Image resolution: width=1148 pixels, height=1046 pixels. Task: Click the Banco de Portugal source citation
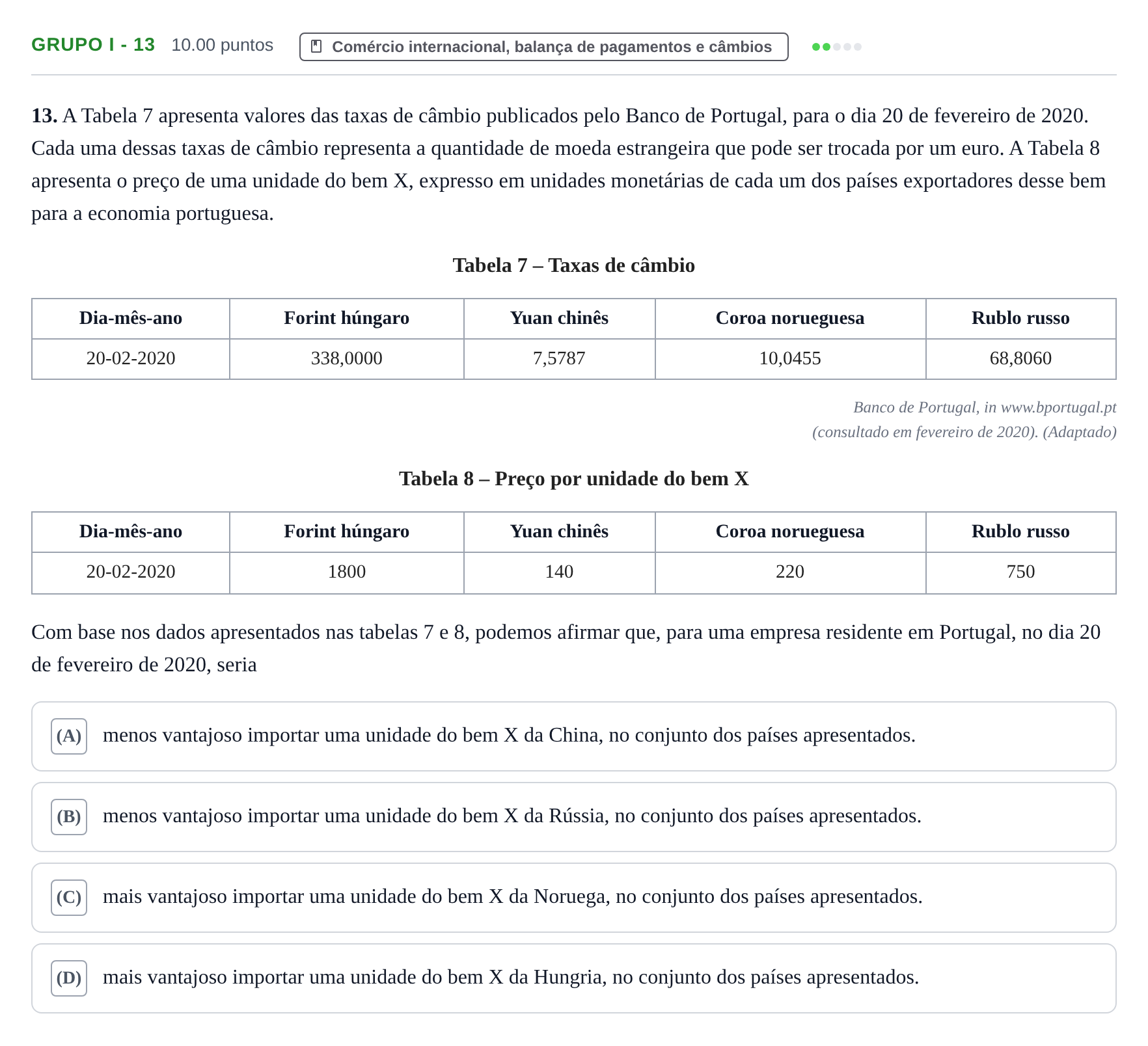(x=985, y=407)
